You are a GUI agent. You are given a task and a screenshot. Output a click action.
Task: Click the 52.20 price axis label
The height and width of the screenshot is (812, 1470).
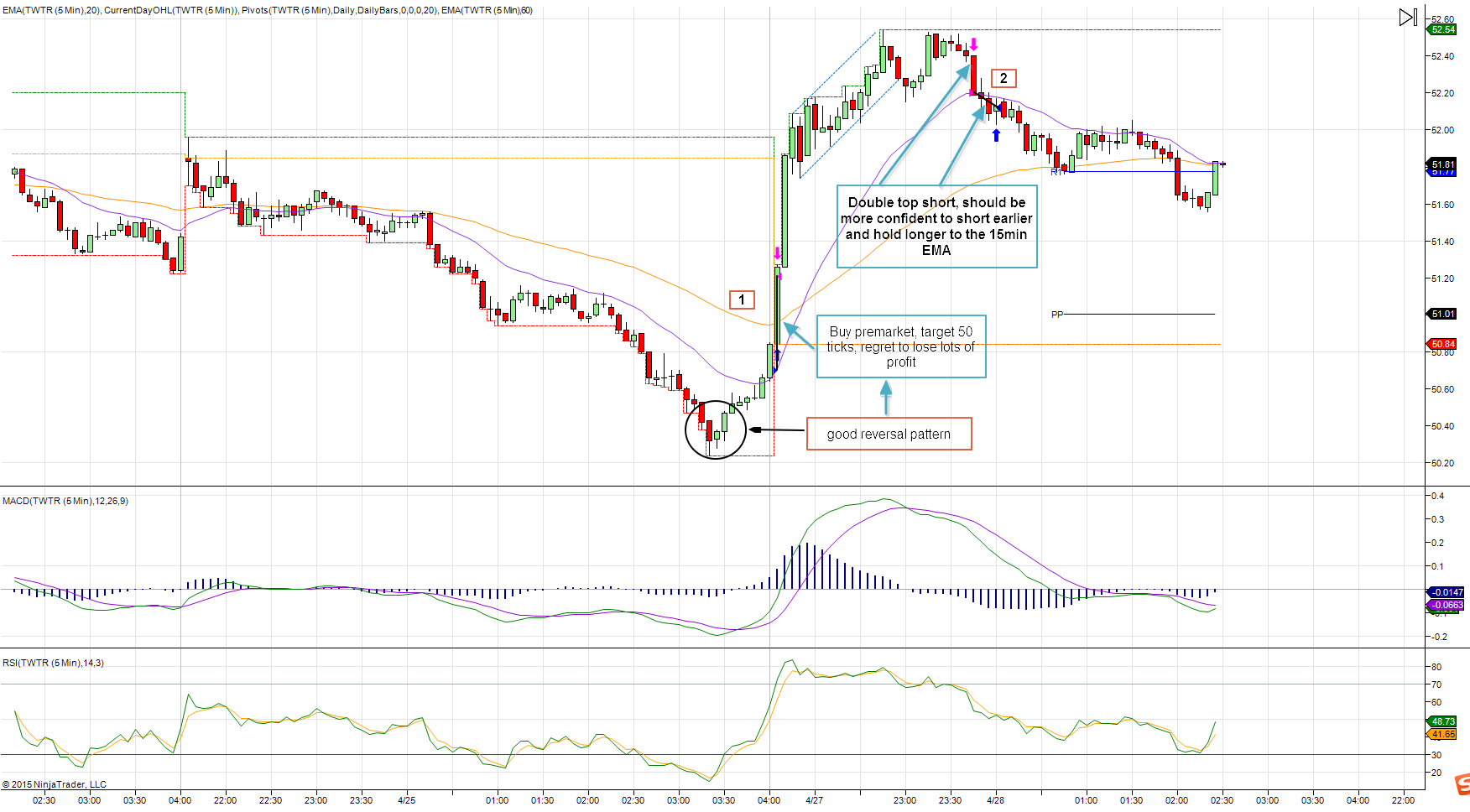click(x=1443, y=93)
